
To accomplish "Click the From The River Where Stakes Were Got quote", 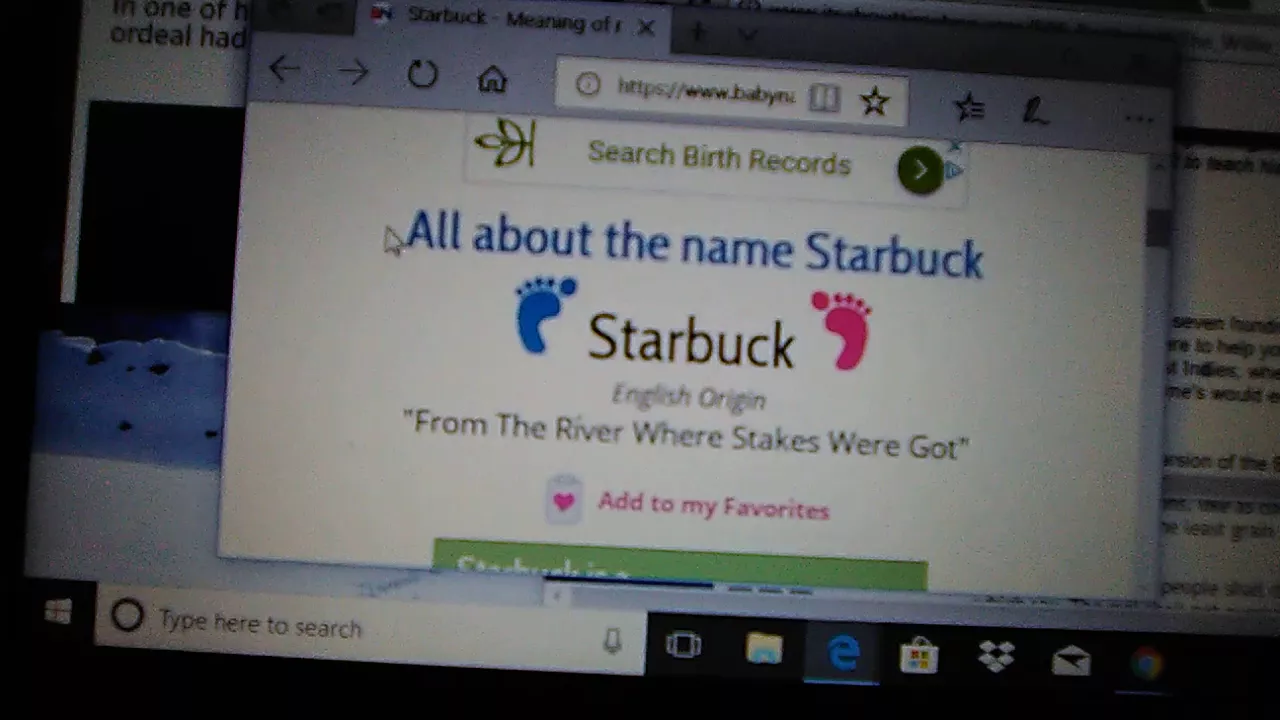I will click(686, 436).
